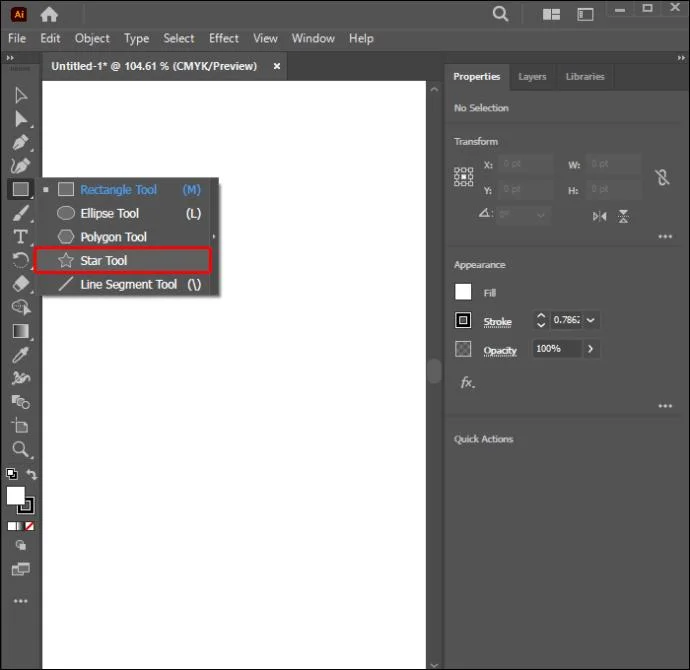Select the Shape Builder tool
The height and width of the screenshot is (670, 690).
pos(20,307)
